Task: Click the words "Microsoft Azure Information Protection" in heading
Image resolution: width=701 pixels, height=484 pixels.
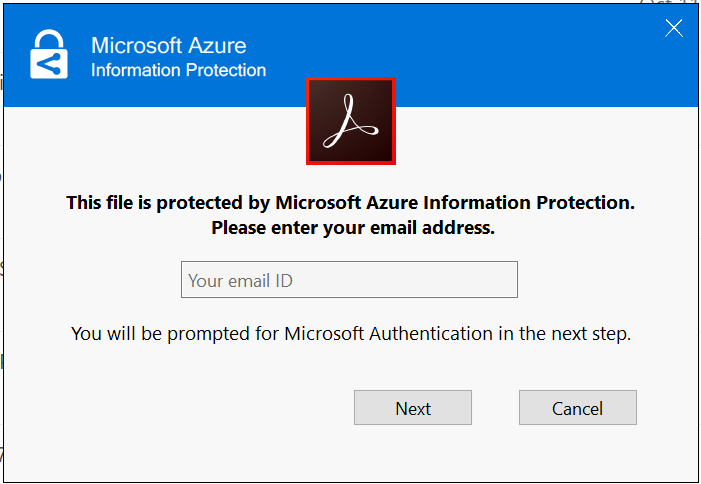Action: (453, 203)
